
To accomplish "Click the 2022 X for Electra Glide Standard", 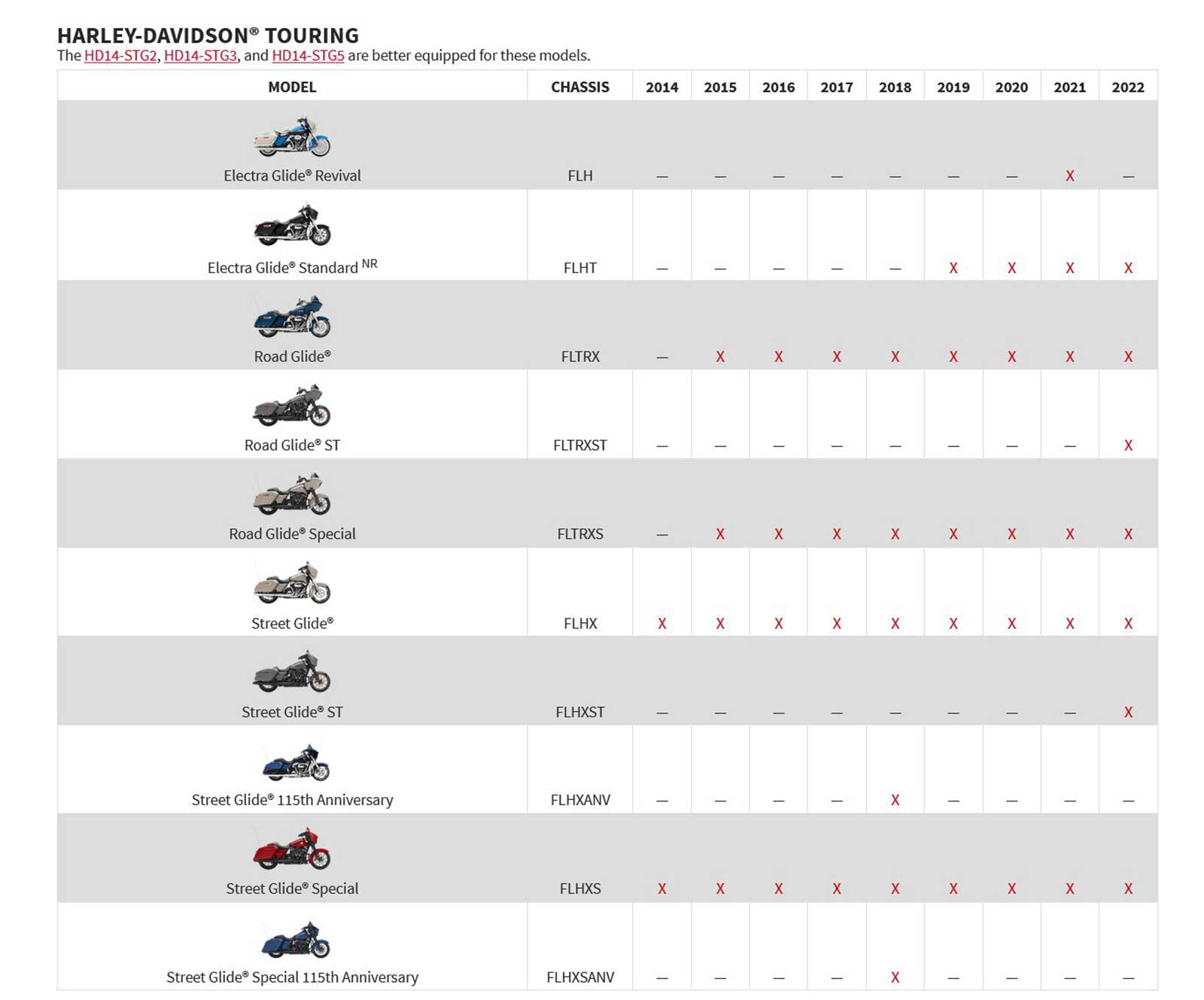I will (x=1128, y=268).
